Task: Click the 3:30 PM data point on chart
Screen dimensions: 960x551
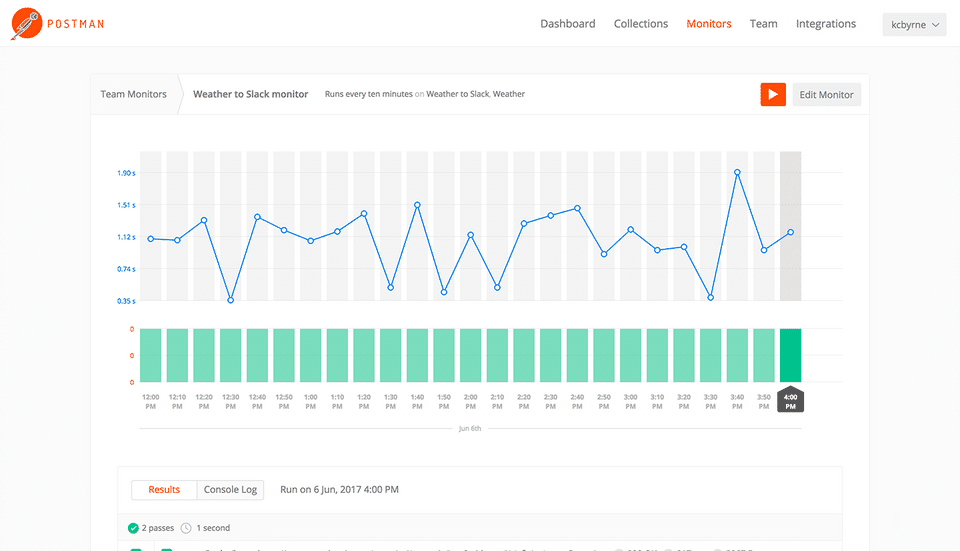Action: (x=711, y=298)
